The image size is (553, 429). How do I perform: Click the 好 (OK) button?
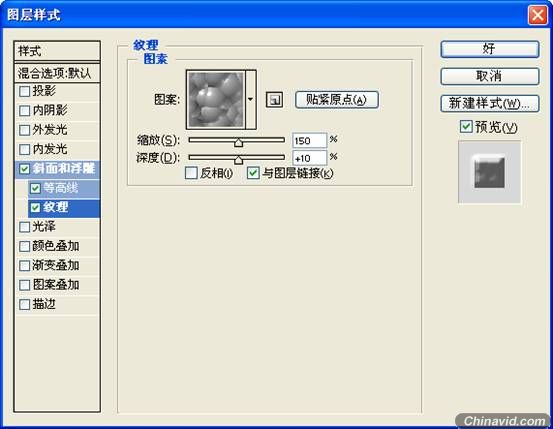490,49
